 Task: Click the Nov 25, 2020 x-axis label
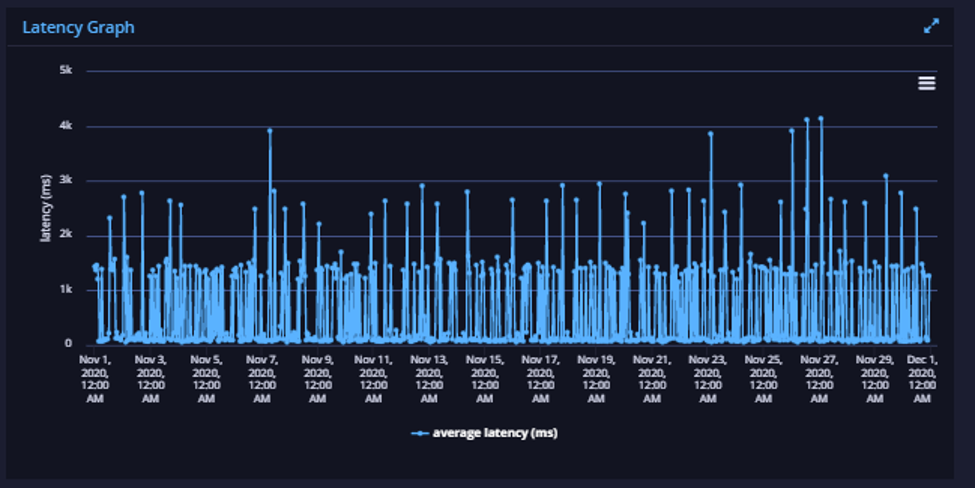tap(763, 379)
